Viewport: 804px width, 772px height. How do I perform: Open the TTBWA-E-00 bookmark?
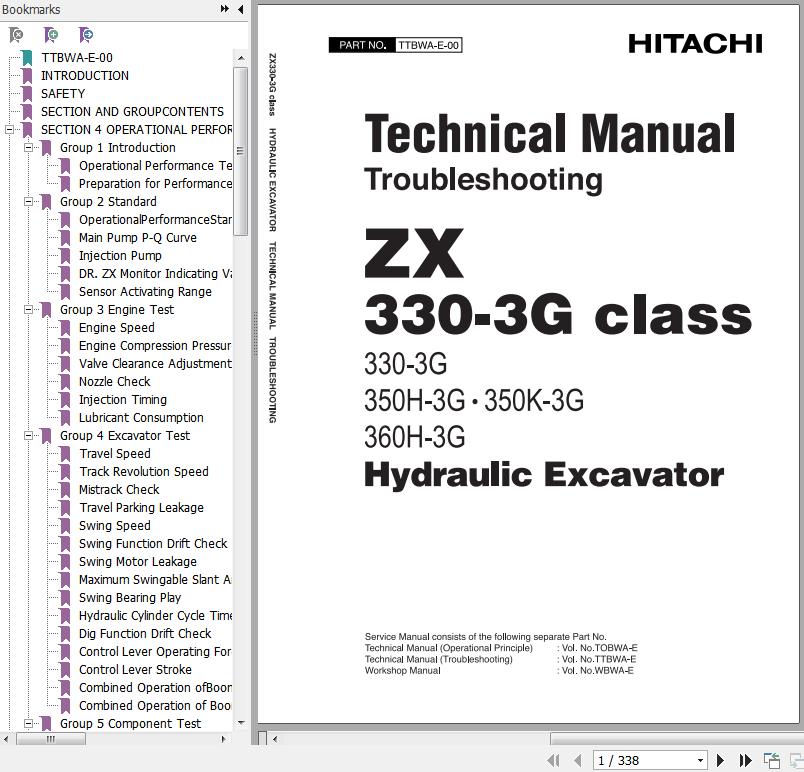point(76,57)
